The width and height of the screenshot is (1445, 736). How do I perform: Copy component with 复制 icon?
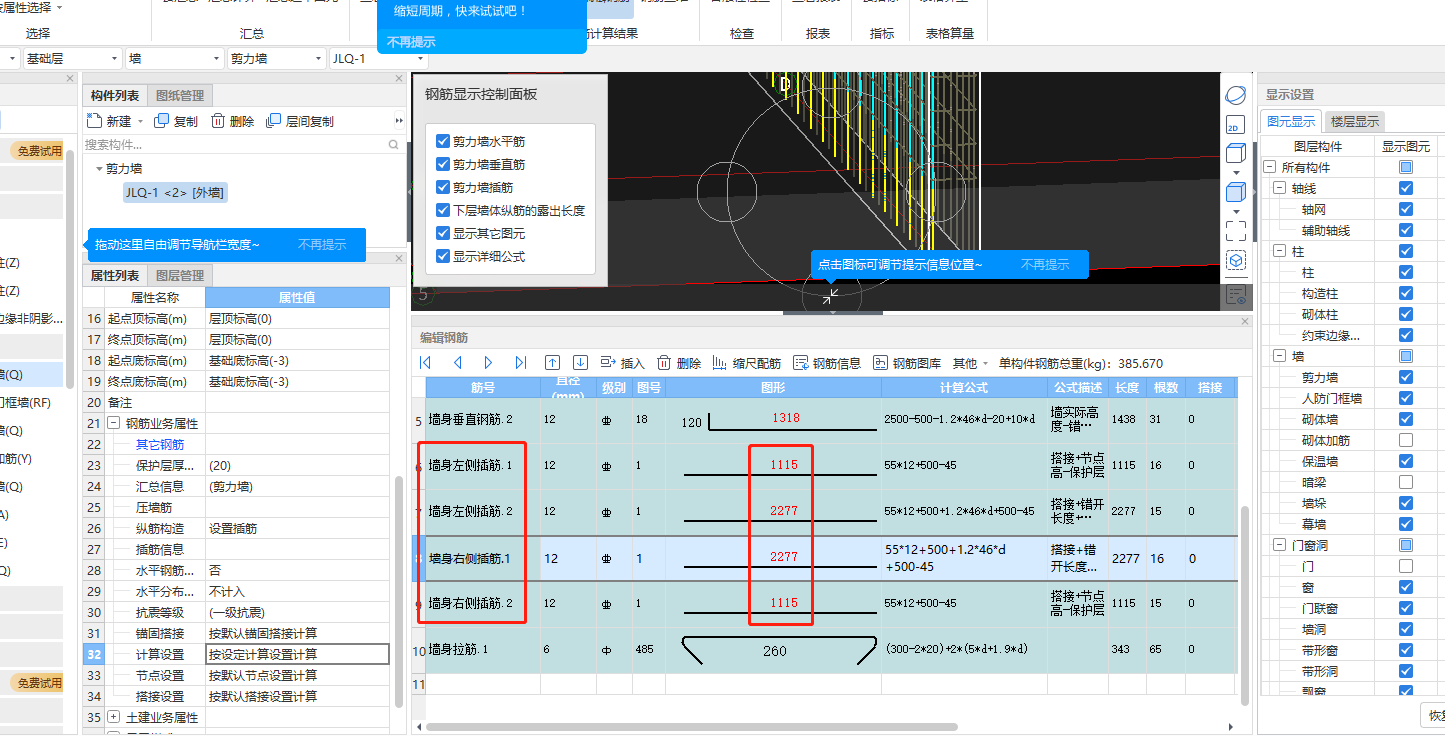(176, 121)
